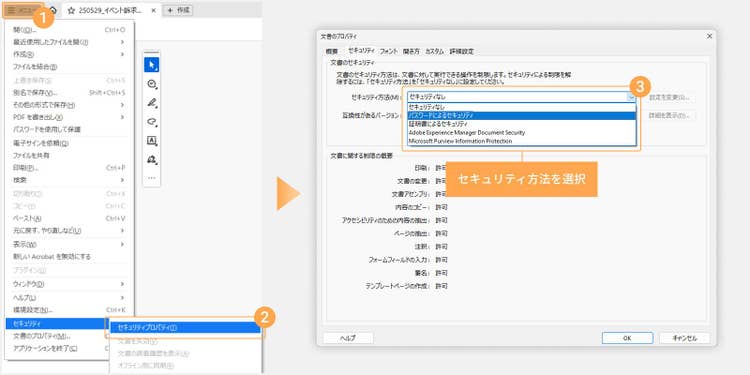
Task: Click the Home icon beside the menu button
Action: tap(53, 10)
